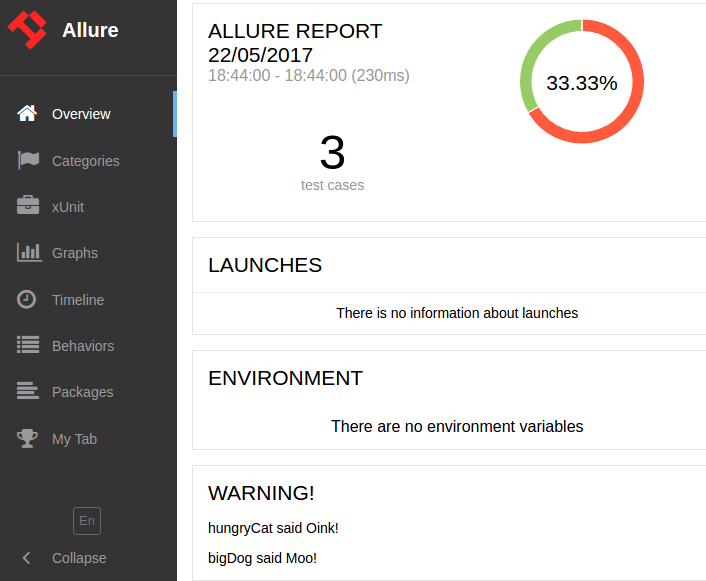
Task: Click 'There is no information about launches'
Action: click(x=457, y=313)
